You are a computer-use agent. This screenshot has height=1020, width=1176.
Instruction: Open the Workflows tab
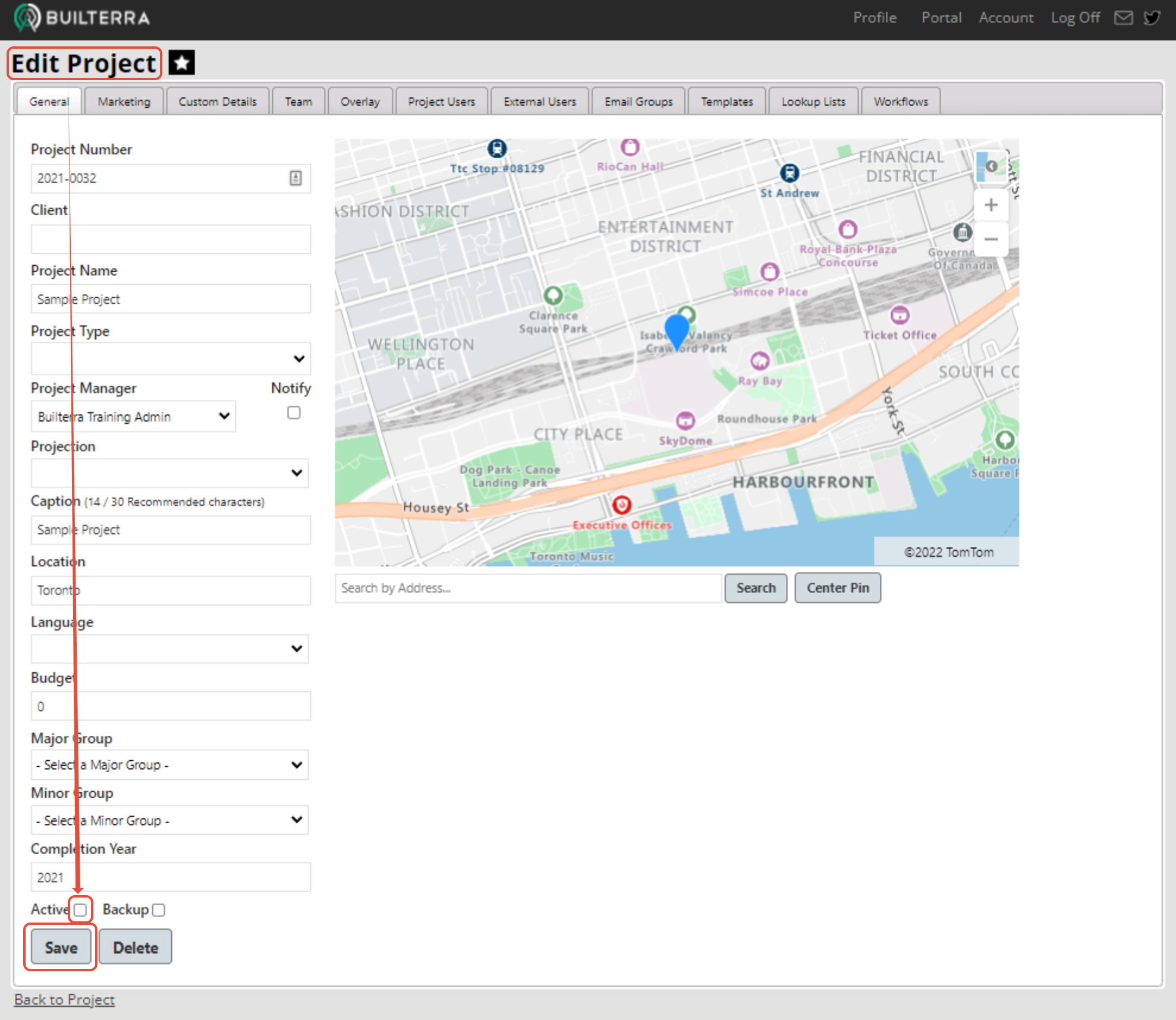(900, 102)
